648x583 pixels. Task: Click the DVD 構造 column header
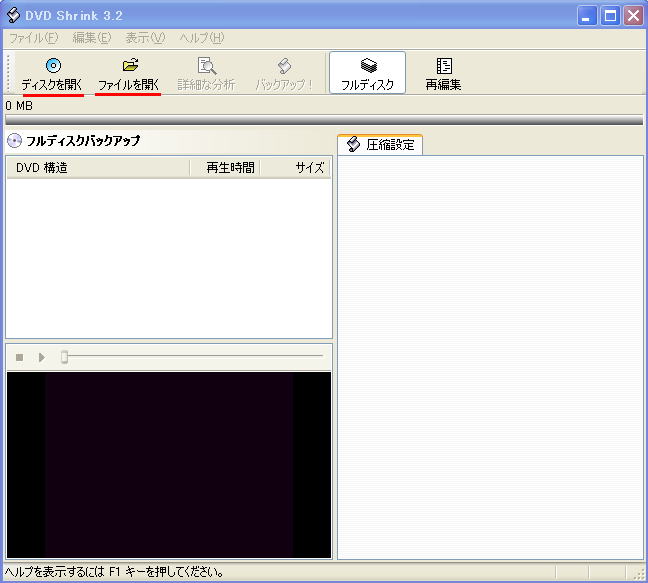click(99, 168)
